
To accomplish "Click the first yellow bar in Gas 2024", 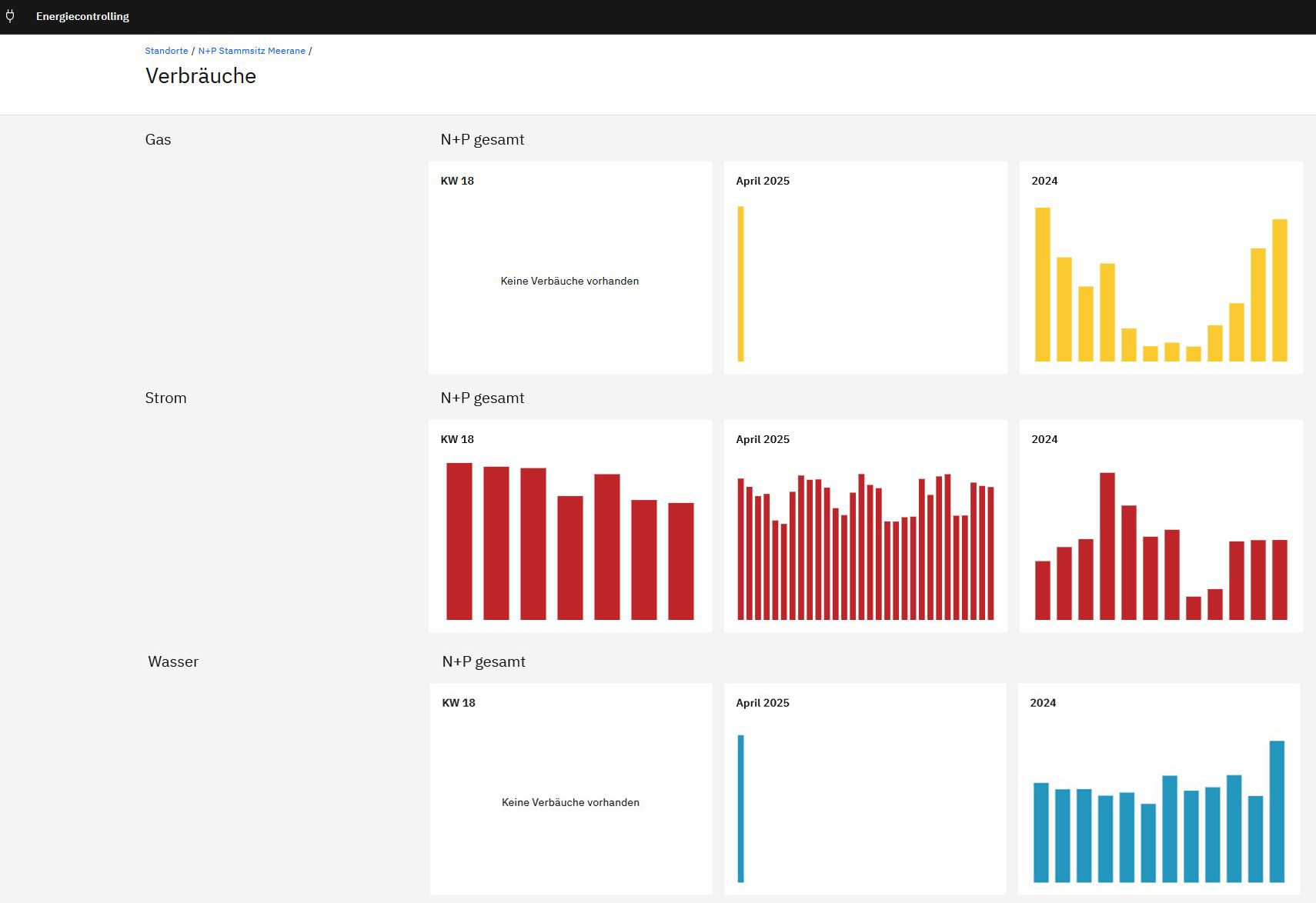I will 1042,285.
